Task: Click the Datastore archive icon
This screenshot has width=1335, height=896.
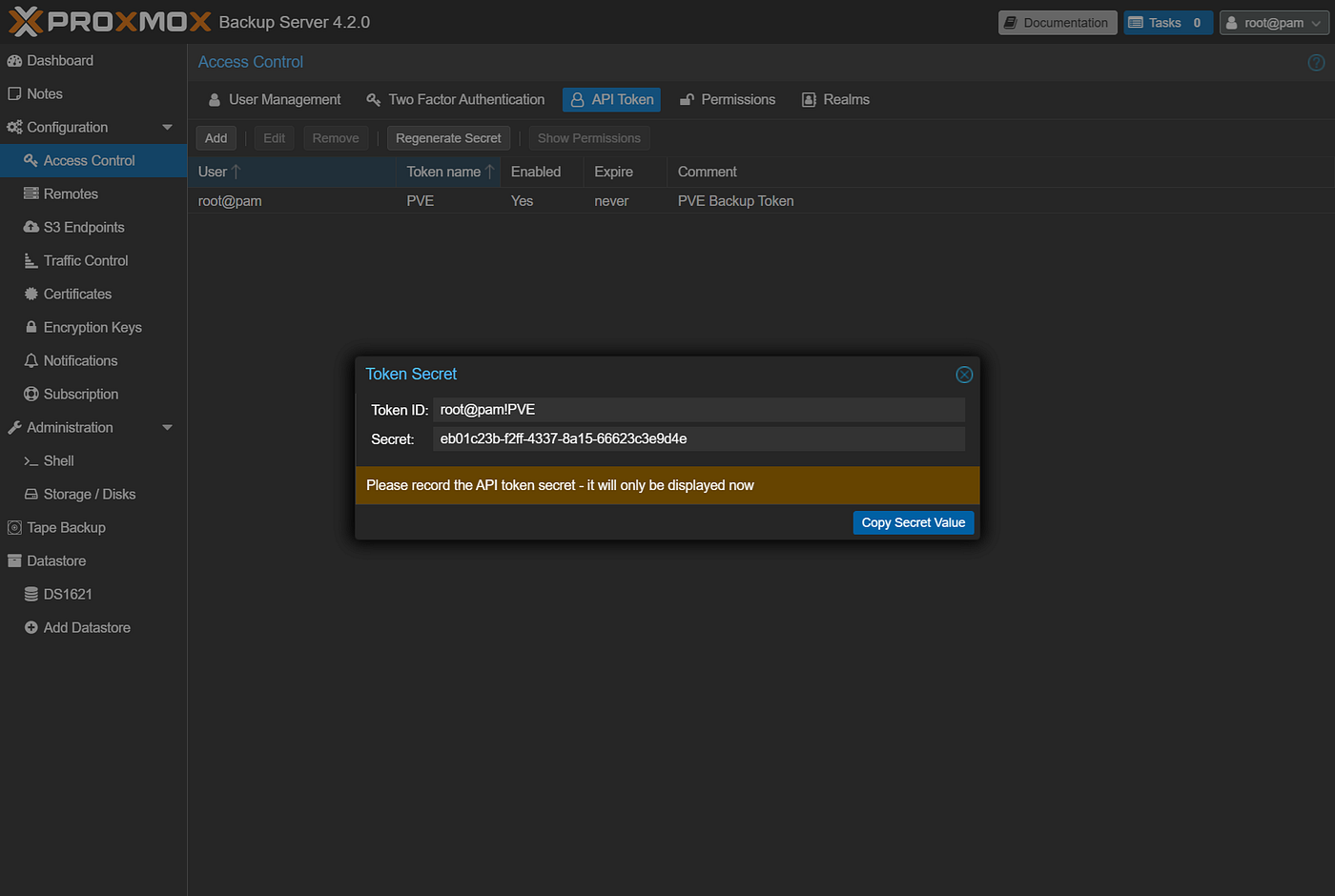Action: 14,561
